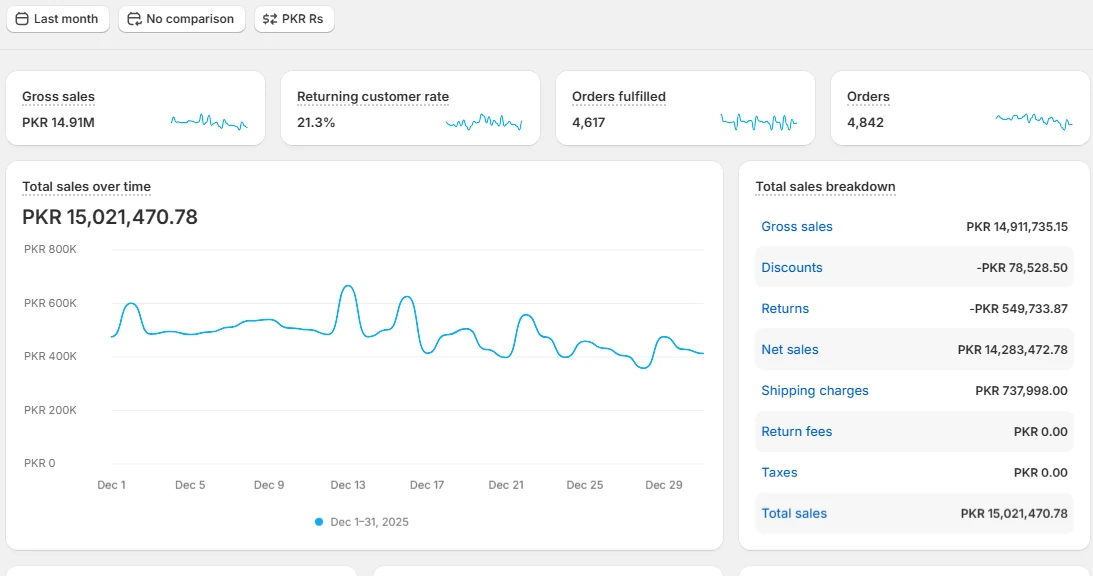Click the Dec 1–31, 2025 legend label
1093x576 pixels.
pyautogui.click(x=369, y=522)
